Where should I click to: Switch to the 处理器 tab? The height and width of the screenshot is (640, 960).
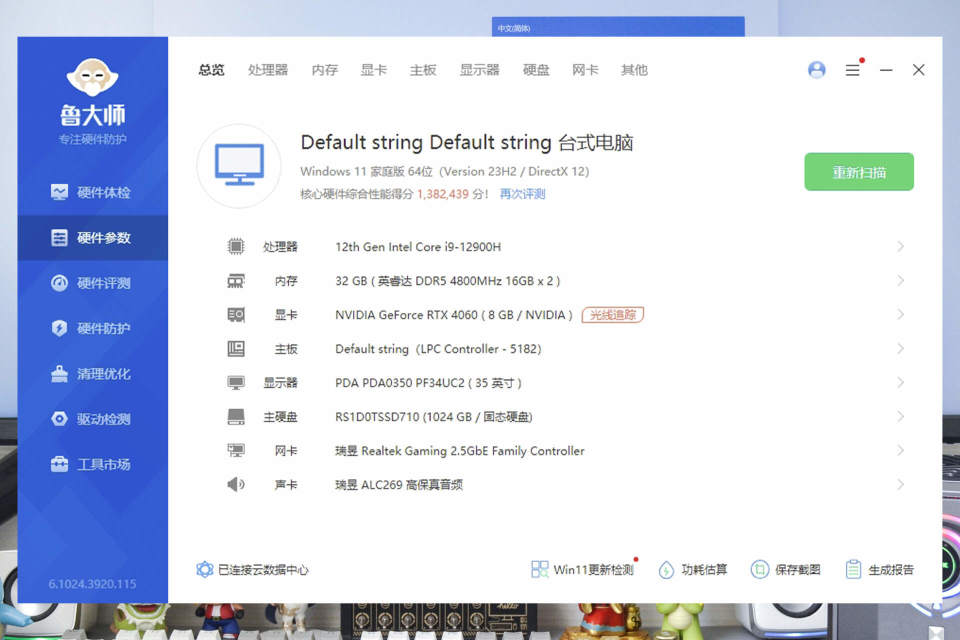(268, 70)
